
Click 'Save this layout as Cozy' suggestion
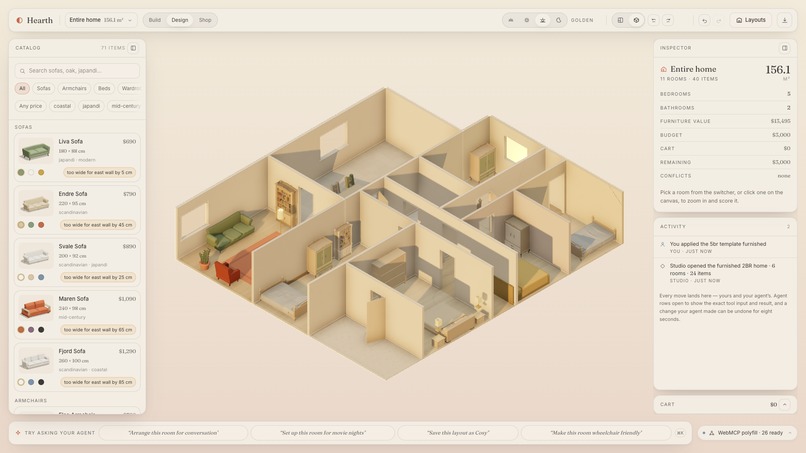coord(457,433)
